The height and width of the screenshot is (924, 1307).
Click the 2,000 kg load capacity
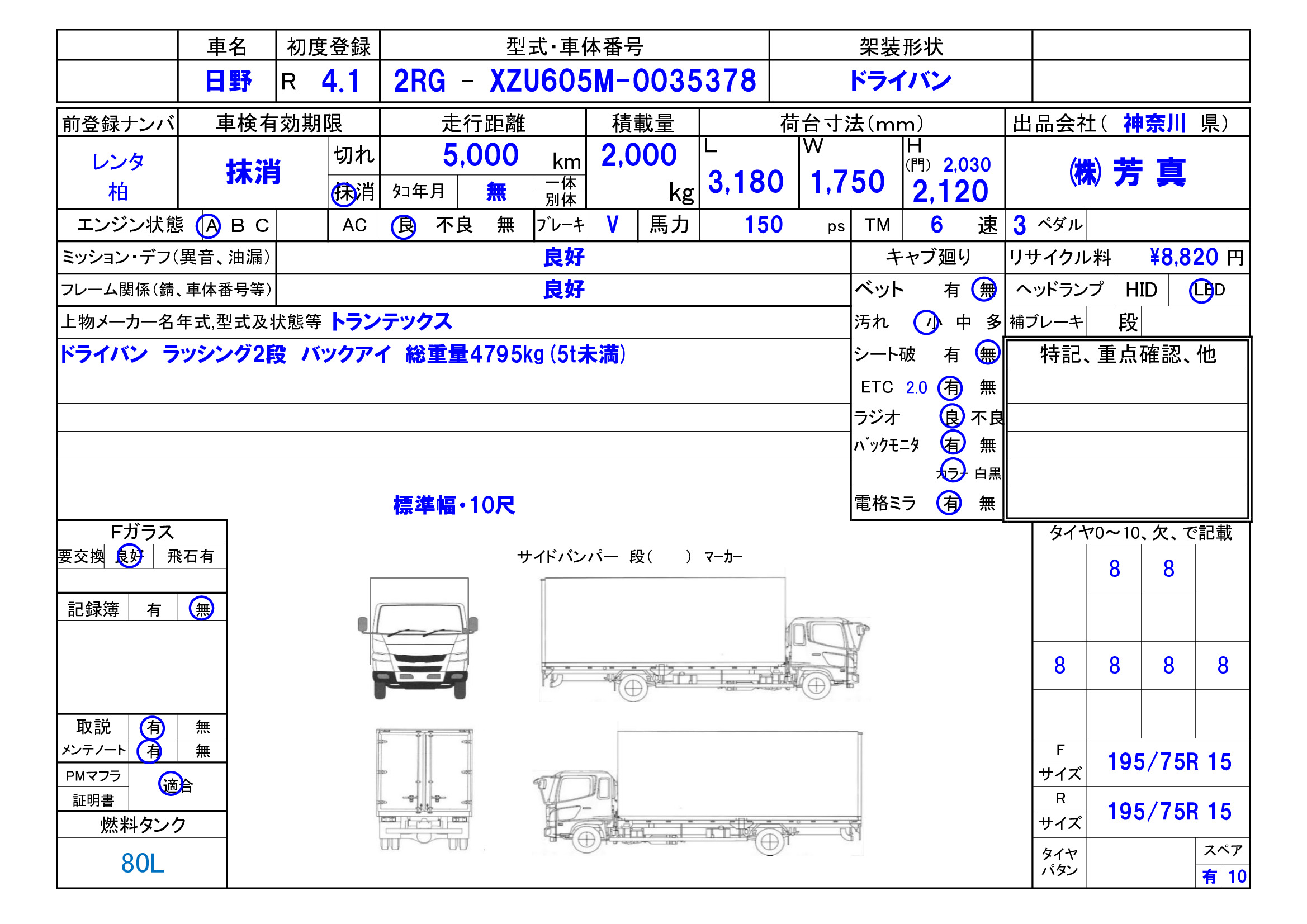click(639, 155)
